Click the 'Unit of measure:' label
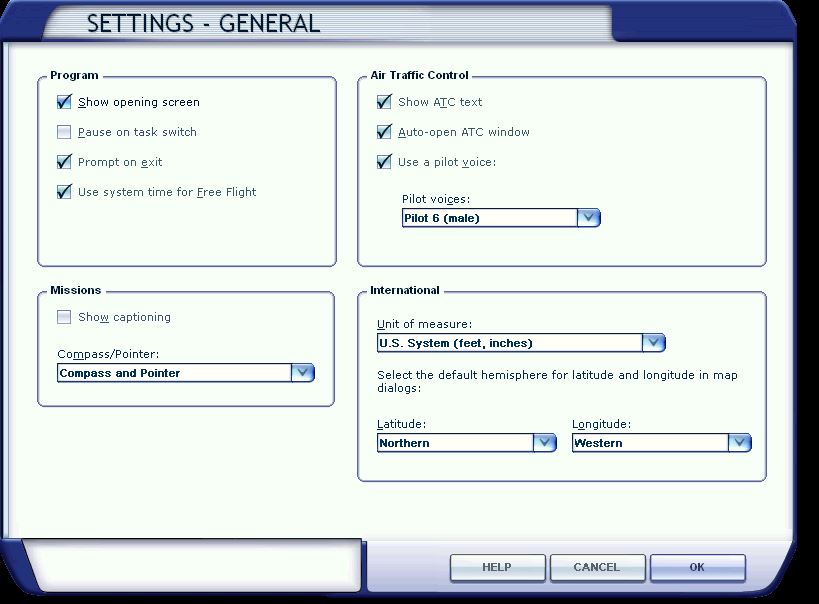819x604 pixels. [x=424, y=324]
